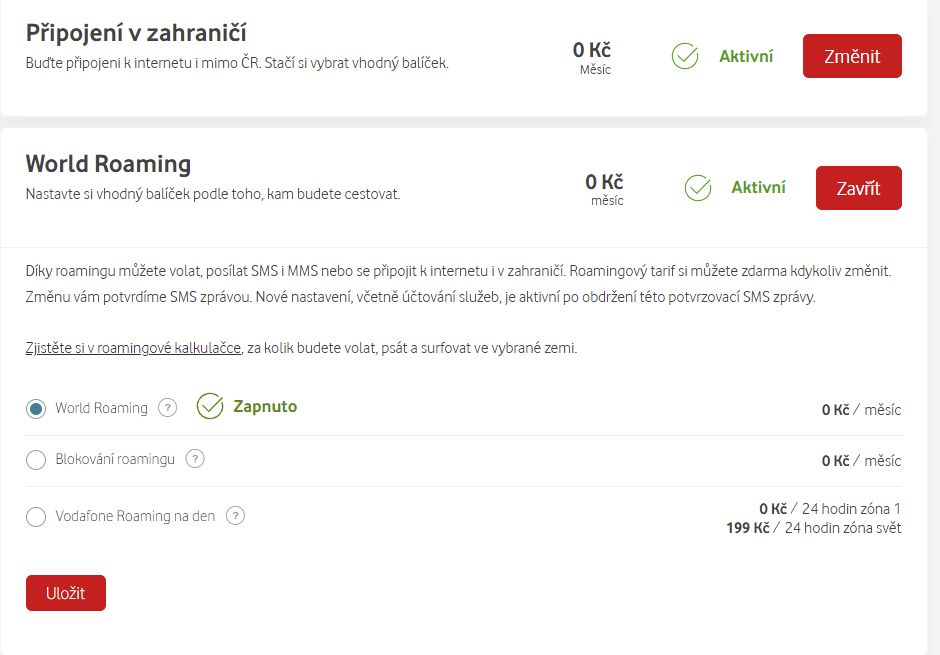The image size is (940, 655).
Task: Click help icon beside Blokování roamingu
Action: [x=195, y=459]
